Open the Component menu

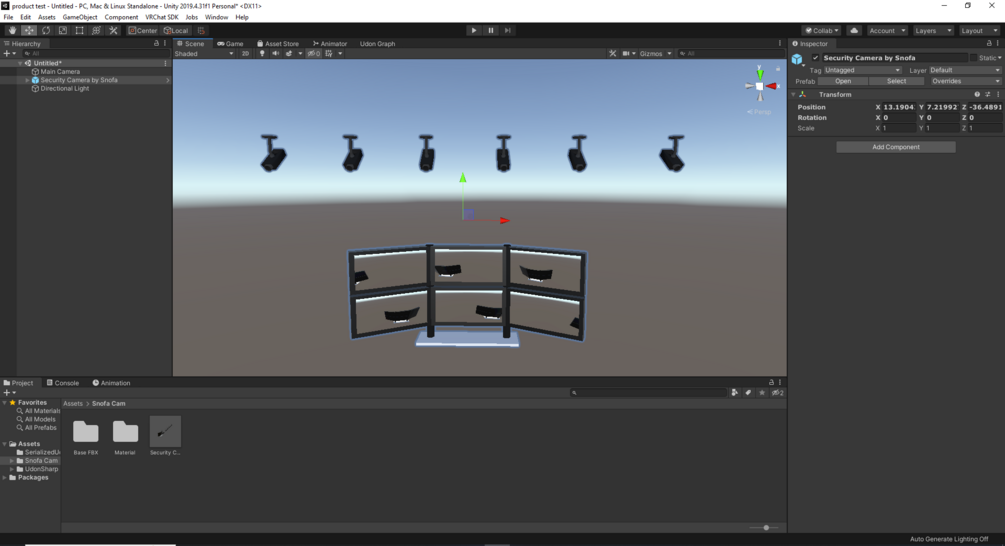[x=121, y=17]
